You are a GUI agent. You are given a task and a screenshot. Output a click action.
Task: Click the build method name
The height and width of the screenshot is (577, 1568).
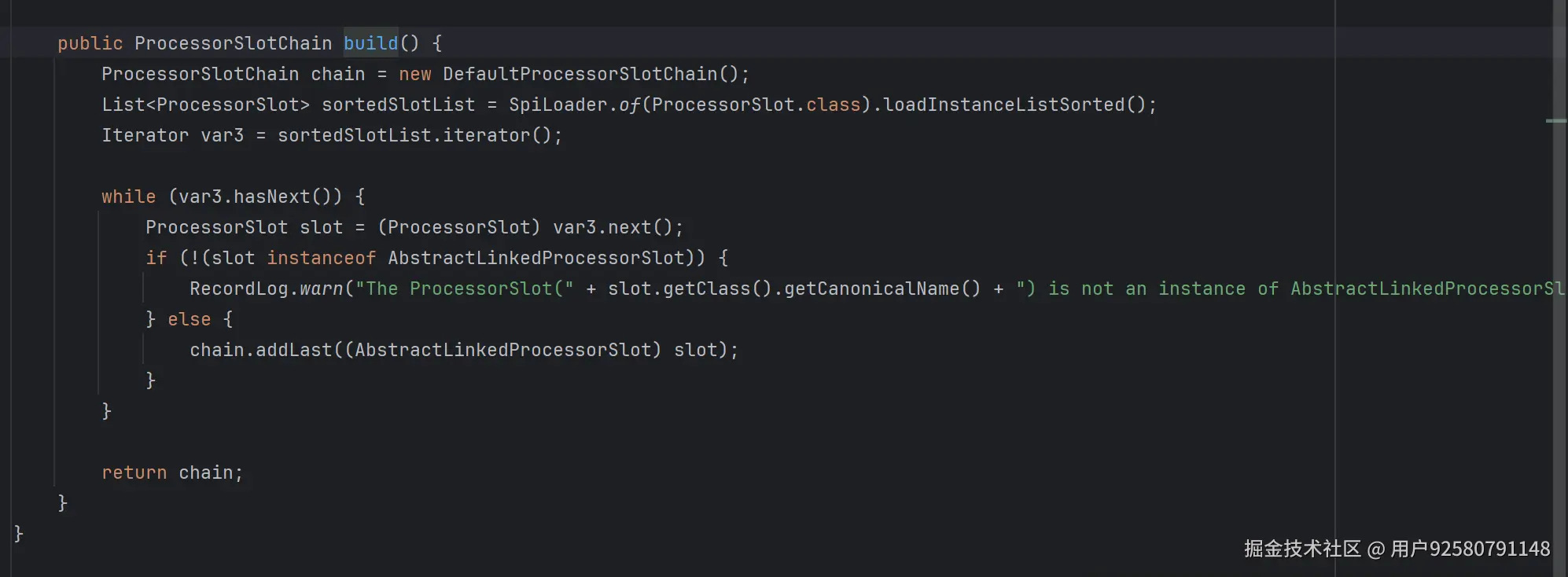[371, 43]
